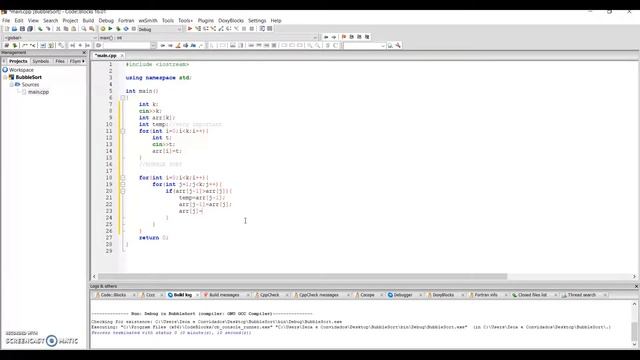Select the Workspace tree root
This screenshot has width=640, height=360.
coord(21,70)
